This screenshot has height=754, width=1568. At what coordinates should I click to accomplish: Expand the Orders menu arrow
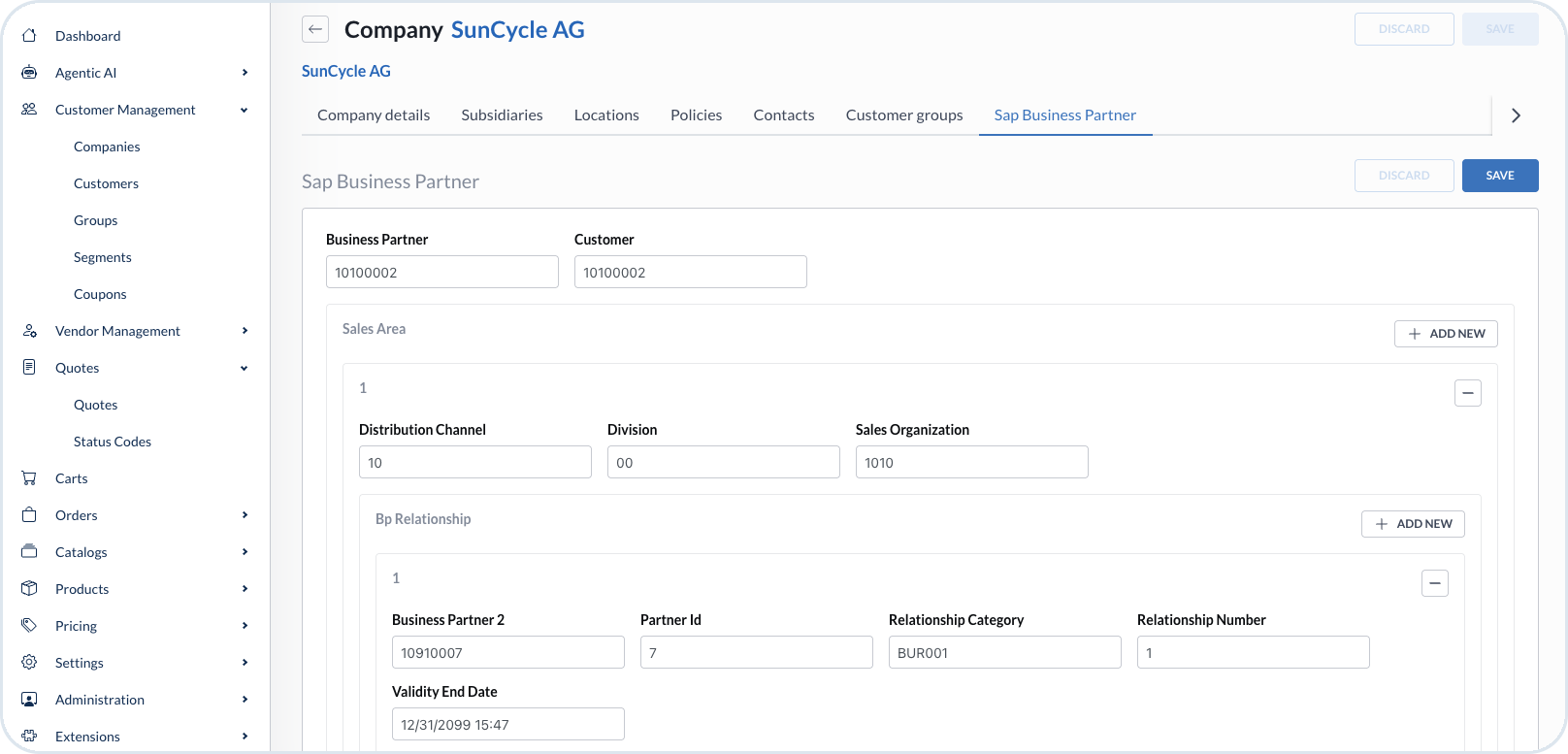(x=245, y=515)
